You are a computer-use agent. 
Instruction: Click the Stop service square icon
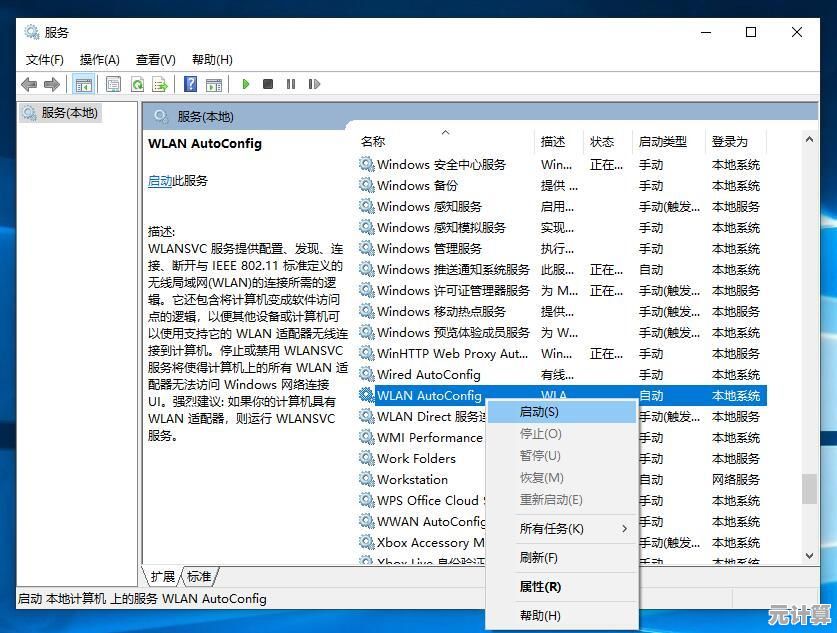click(268, 84)
